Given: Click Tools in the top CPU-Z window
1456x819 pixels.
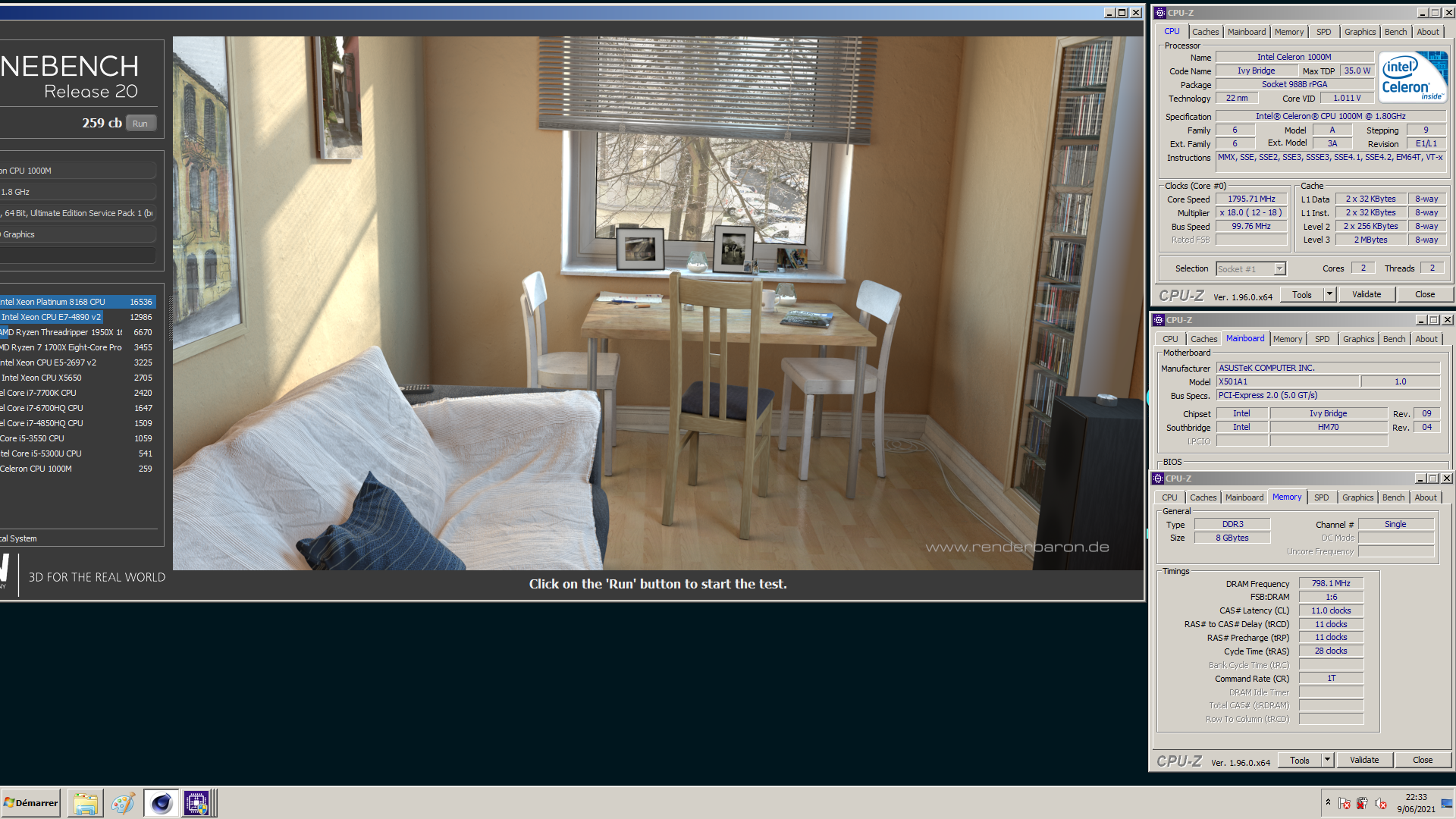Looking at the screenshot, I should click(x=1302, y=294).
